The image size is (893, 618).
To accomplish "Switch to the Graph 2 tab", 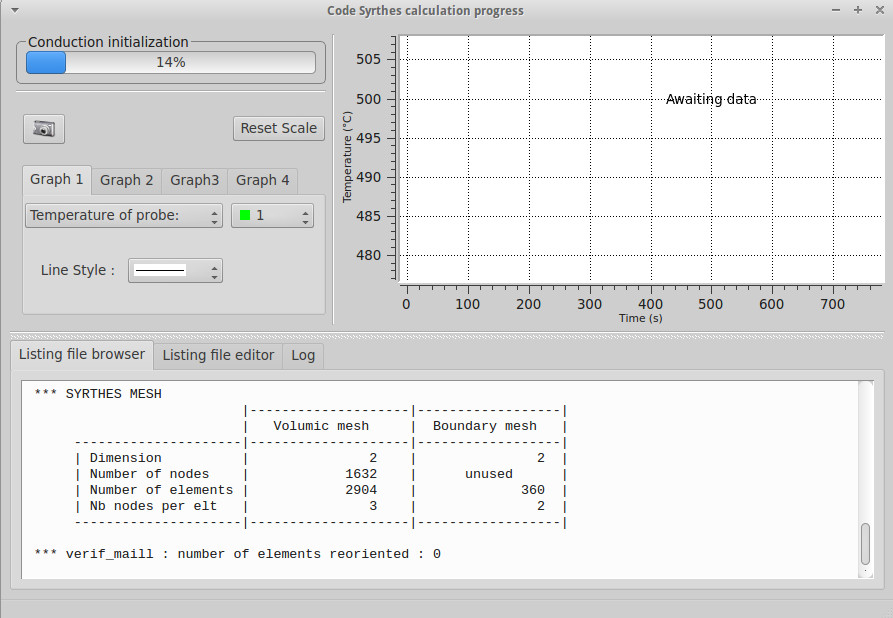I will coord(127,181).
